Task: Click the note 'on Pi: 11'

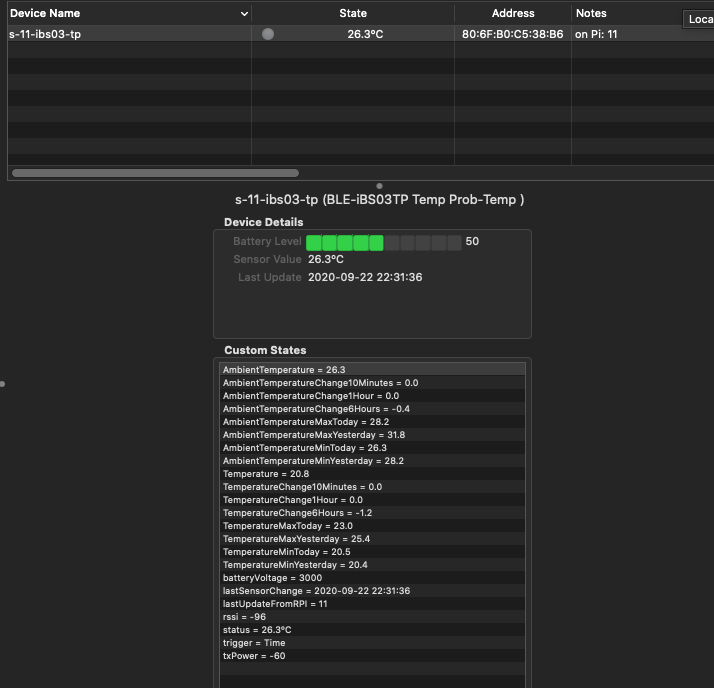Action: pyautogui.click(x=596, y=34)
